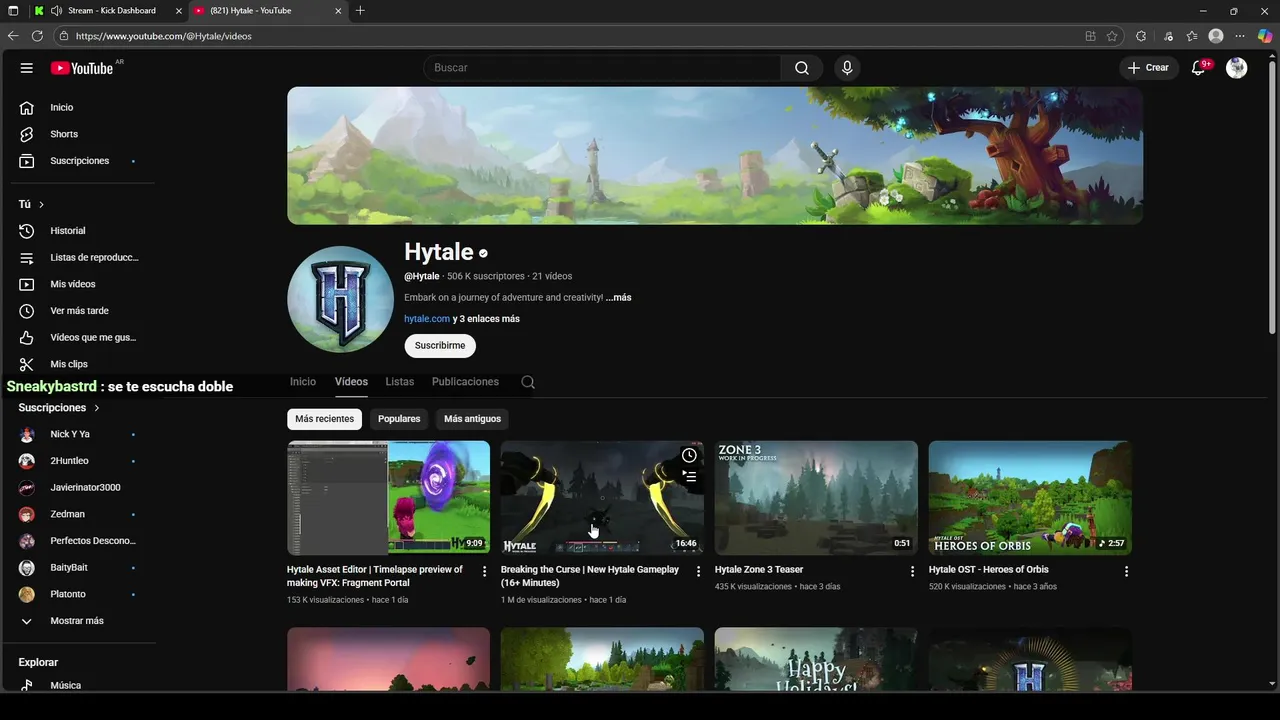Open Edge settings and more menu
The height and width of the screenshot is (720, 1280).
[x=1240, y=36]
